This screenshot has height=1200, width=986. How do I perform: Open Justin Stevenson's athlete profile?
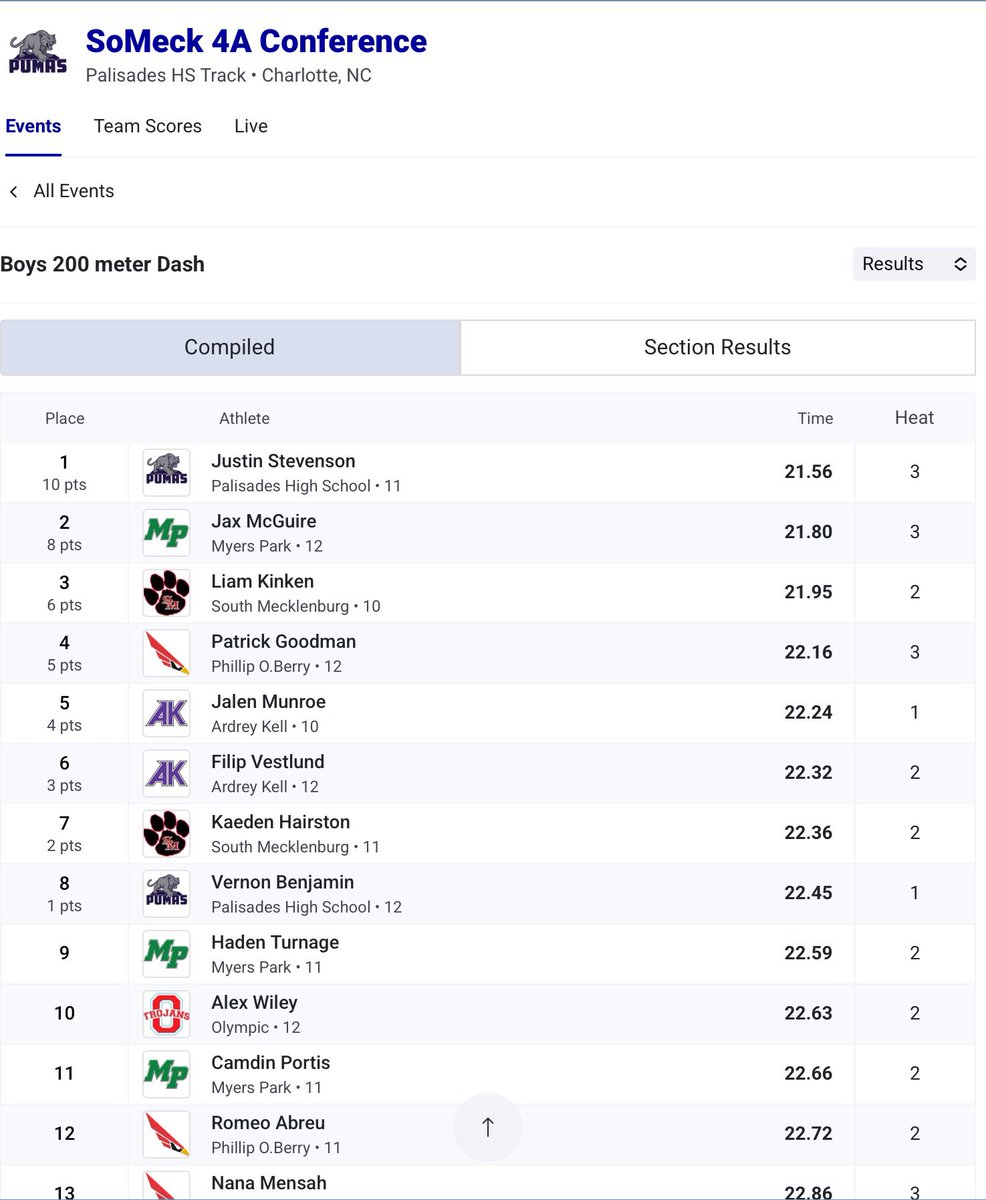(x=283, y=461)
